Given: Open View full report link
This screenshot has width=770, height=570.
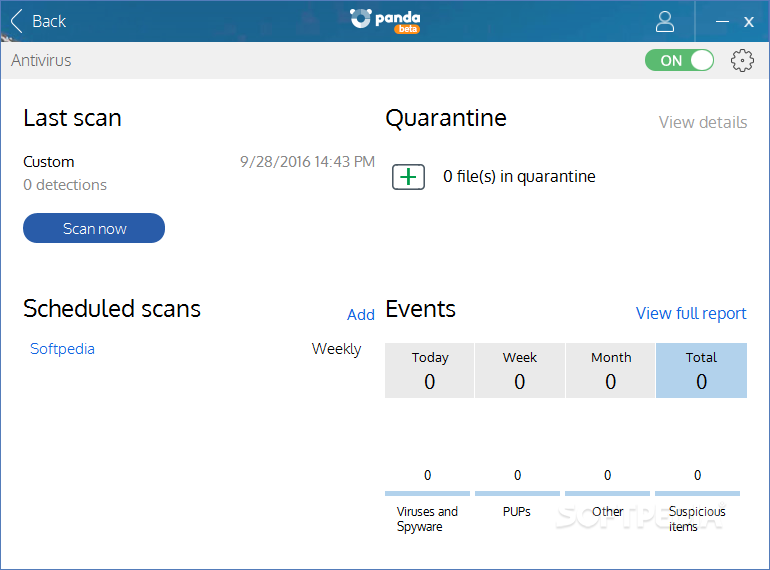Looking at the screenshot, I should click(x=691, y=313).
